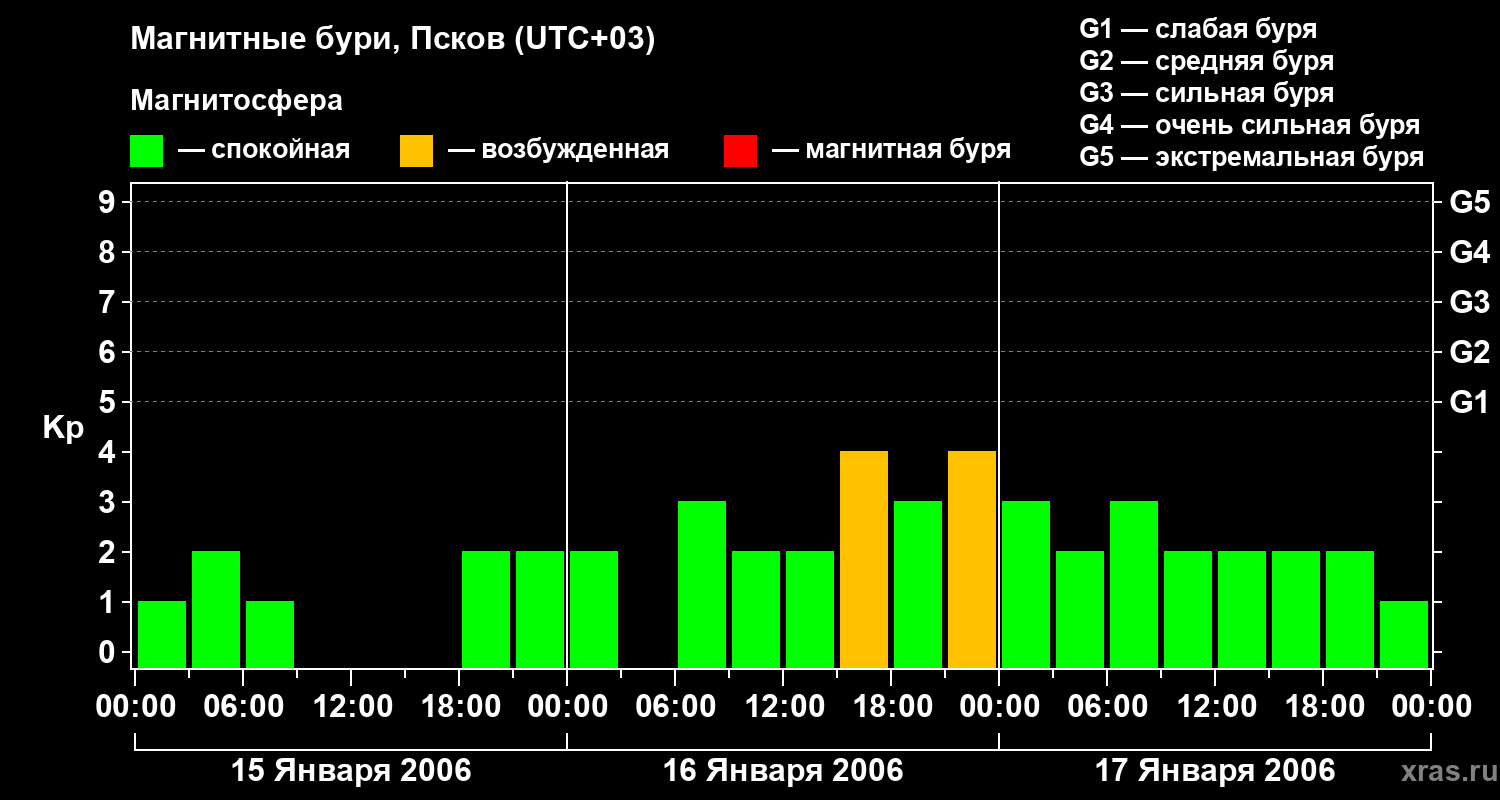Image resolution: width=1500 pixels, height=800 pixels.
Task: Click the line 'G3 — сильная буря'
Action: pos(1206,93)
